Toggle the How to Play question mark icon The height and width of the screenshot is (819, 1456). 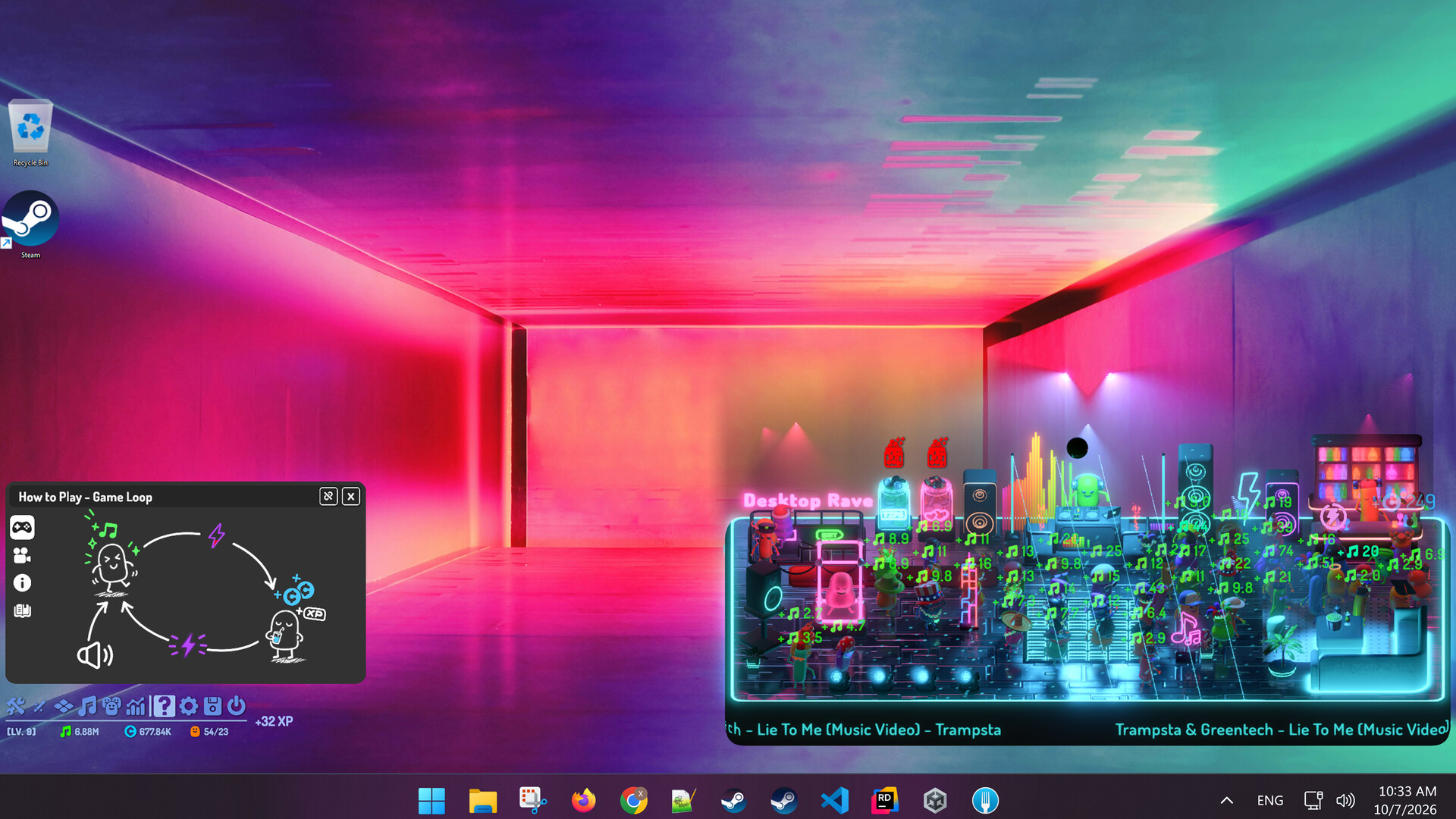click(x=164, y=707)
